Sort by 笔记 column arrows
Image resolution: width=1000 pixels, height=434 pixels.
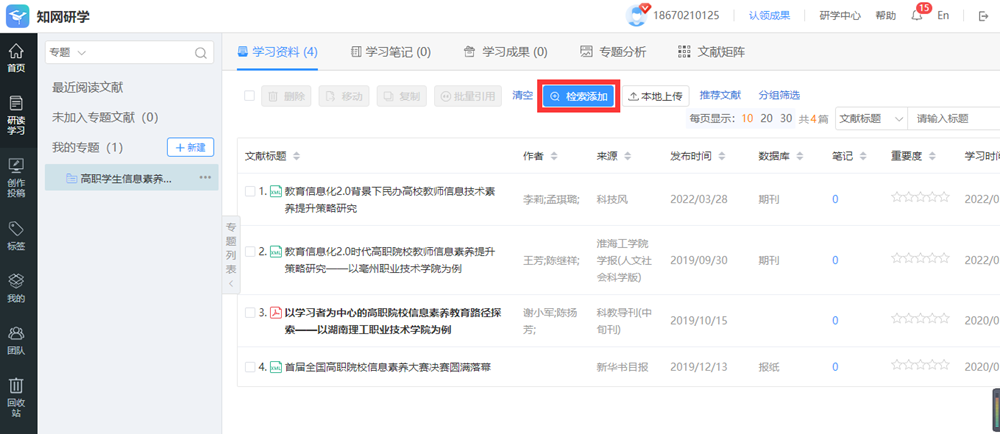862,156
